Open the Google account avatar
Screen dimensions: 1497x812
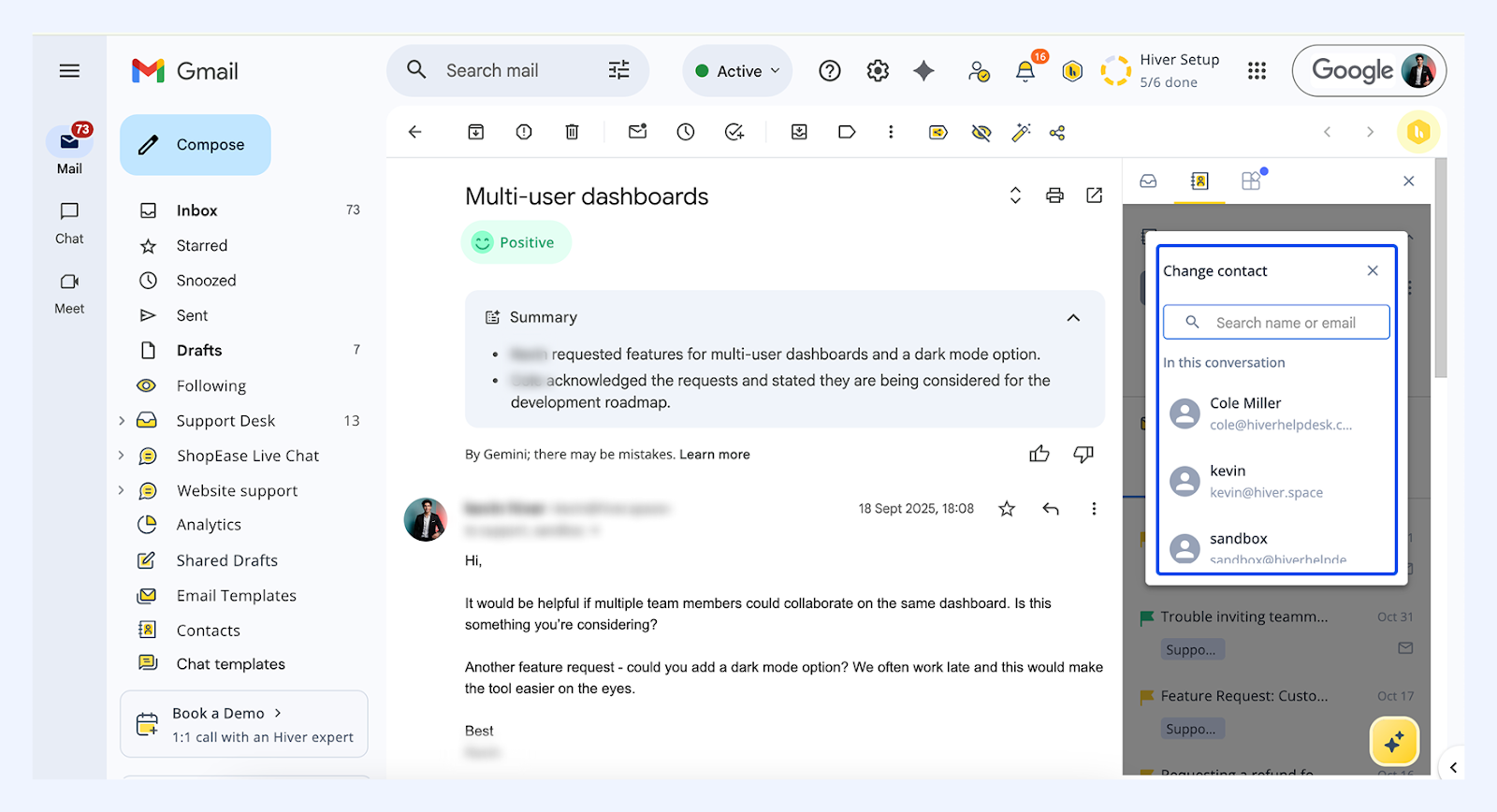pos(1418,71)
